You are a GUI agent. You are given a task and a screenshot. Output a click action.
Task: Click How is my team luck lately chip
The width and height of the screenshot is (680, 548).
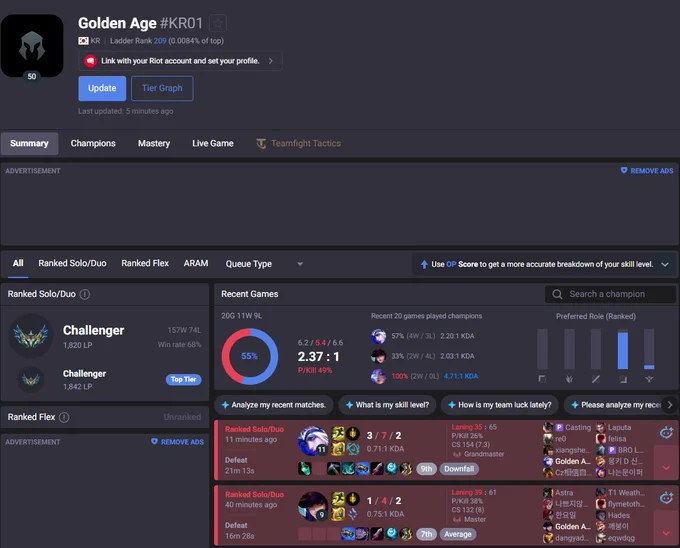500,405
